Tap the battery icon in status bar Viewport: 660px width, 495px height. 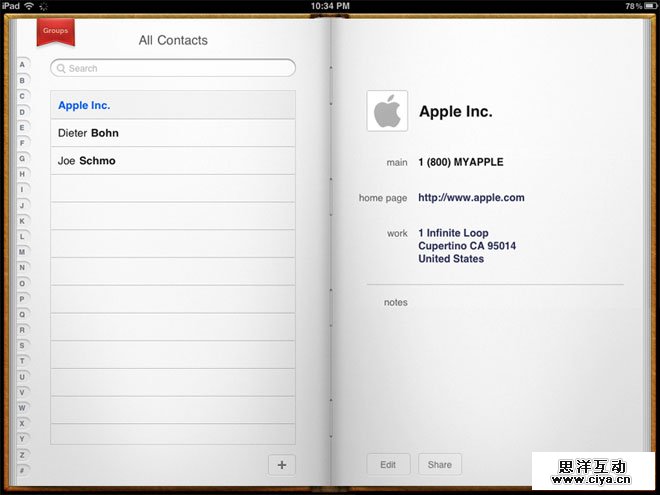tap(651, 6)
